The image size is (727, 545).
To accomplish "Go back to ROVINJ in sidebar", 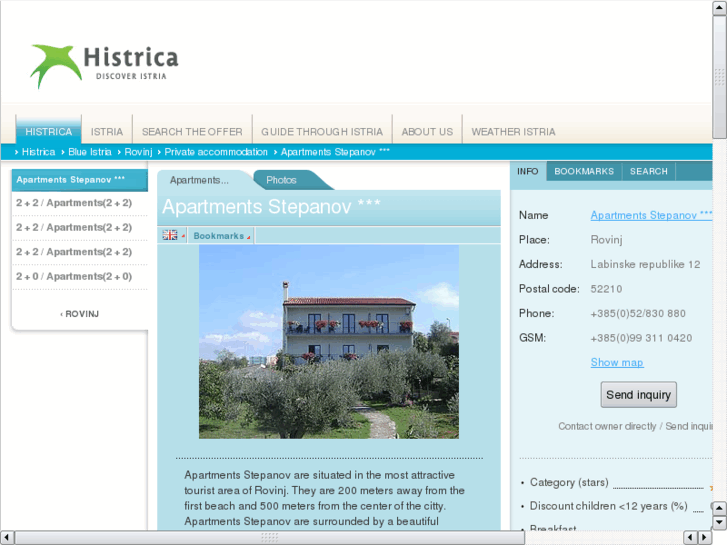I will (80, 314).
